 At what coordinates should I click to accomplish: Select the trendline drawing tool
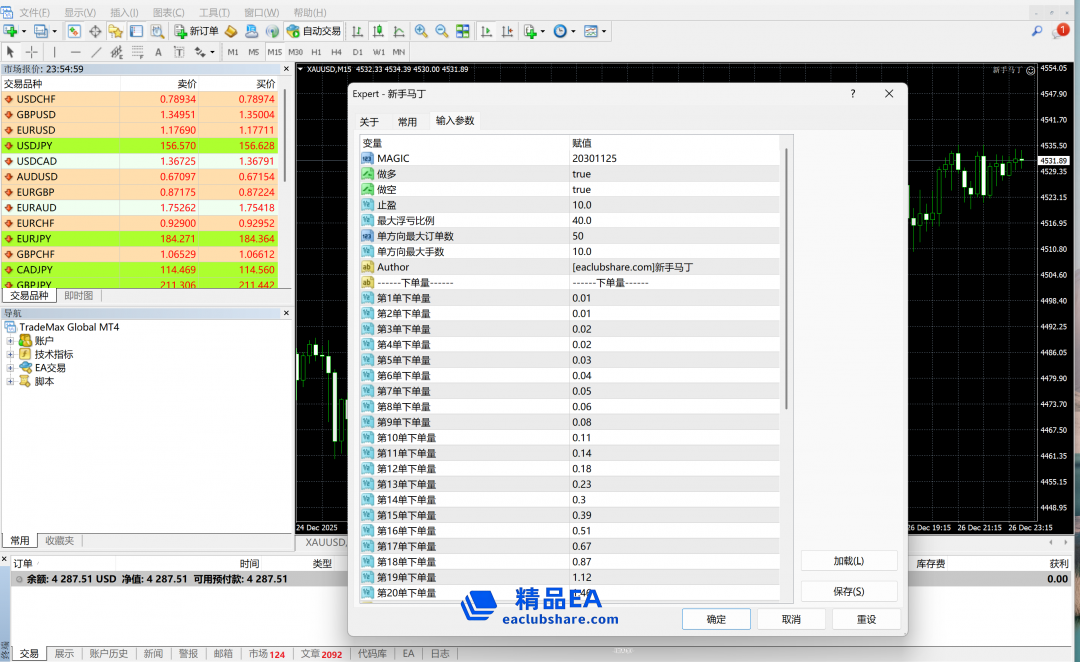click(97, 52)
